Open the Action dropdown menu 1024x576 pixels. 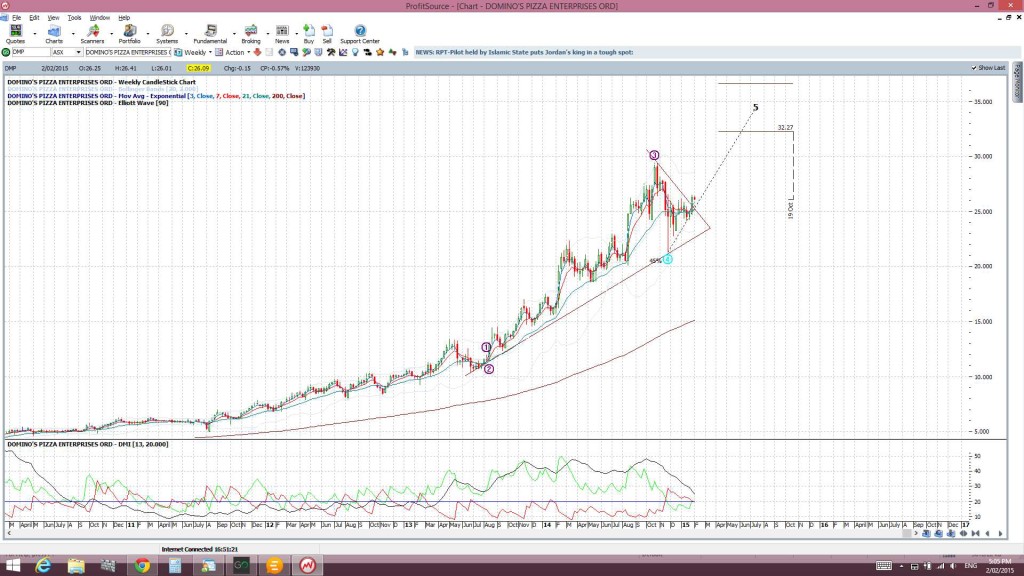(x=248, y=52)
